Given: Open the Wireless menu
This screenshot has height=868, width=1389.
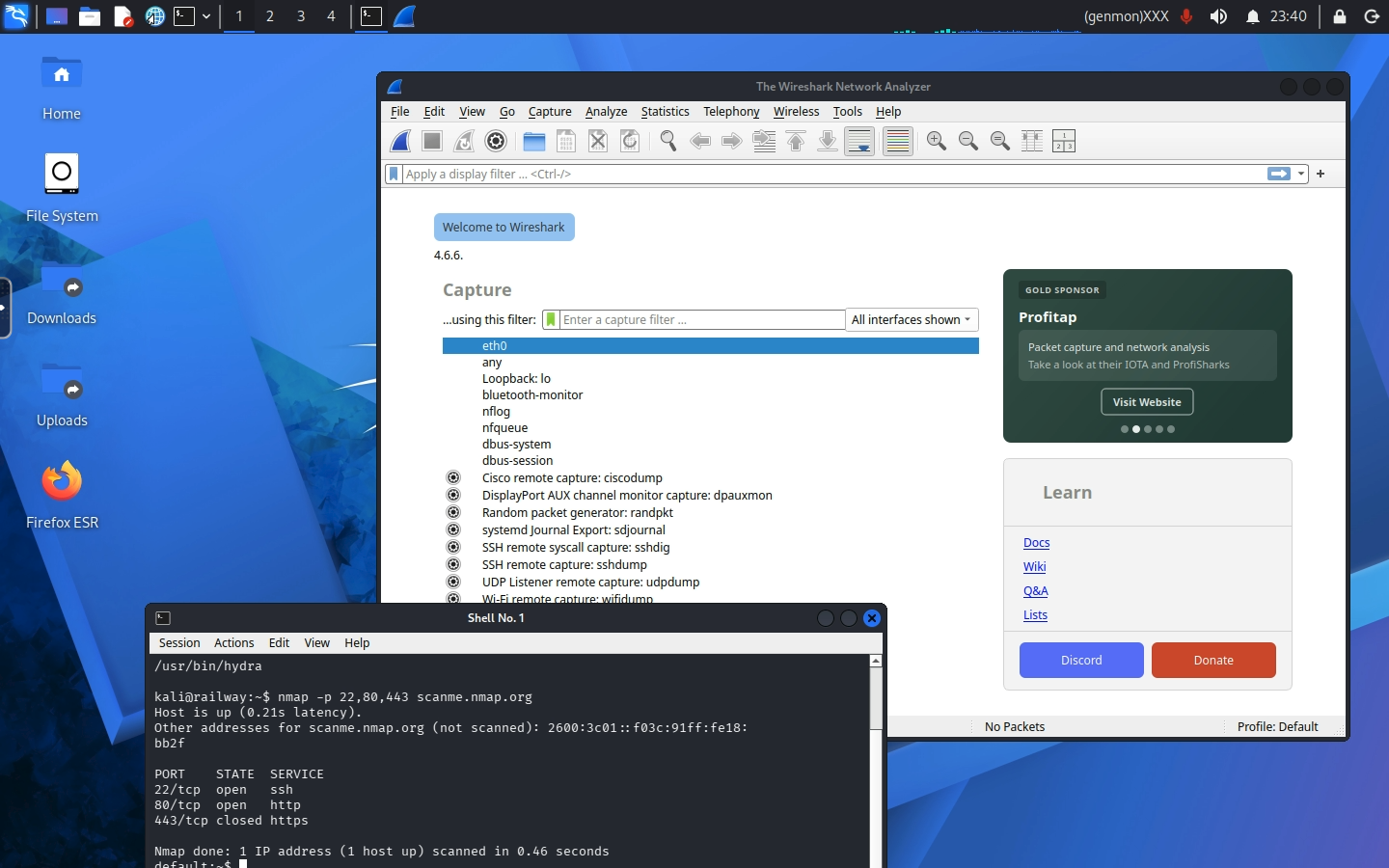Looking at the screenshot, I should coord(796,112).
